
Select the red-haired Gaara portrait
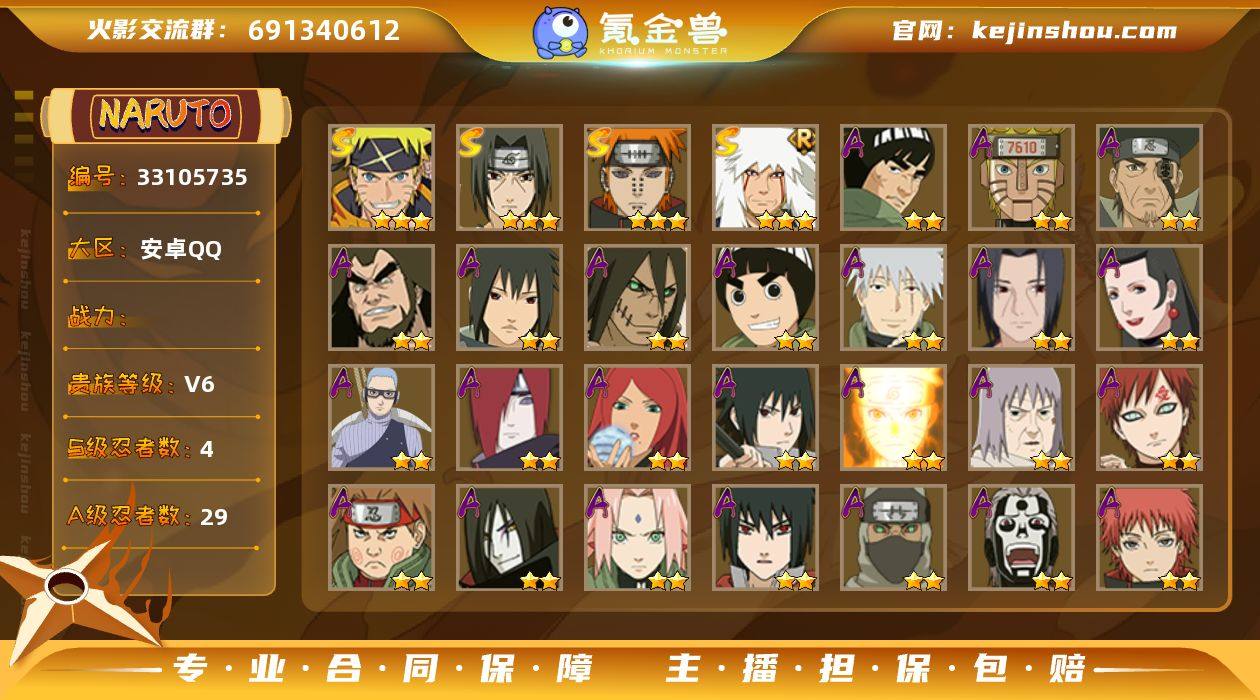point(1149,418)
